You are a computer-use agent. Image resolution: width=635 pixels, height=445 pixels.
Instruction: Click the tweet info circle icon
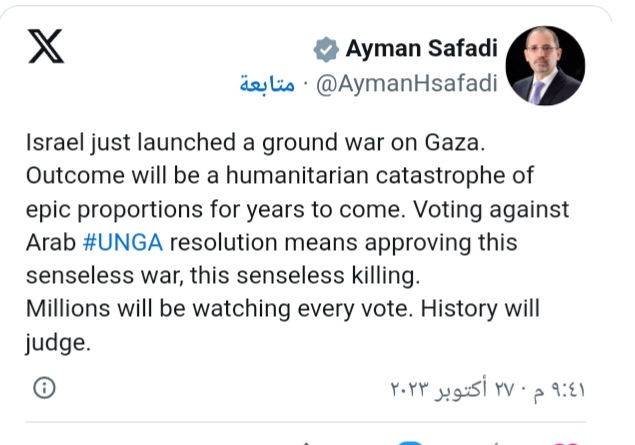[x=44, y=388]
